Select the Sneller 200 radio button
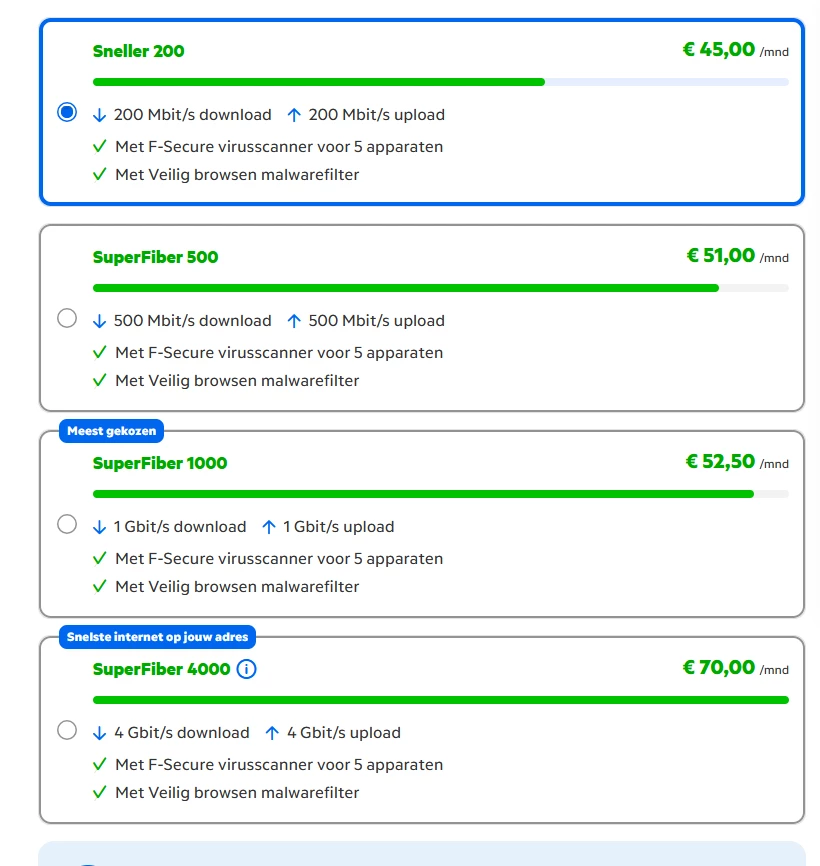This screenshot has width=820, height=866. 67,112
